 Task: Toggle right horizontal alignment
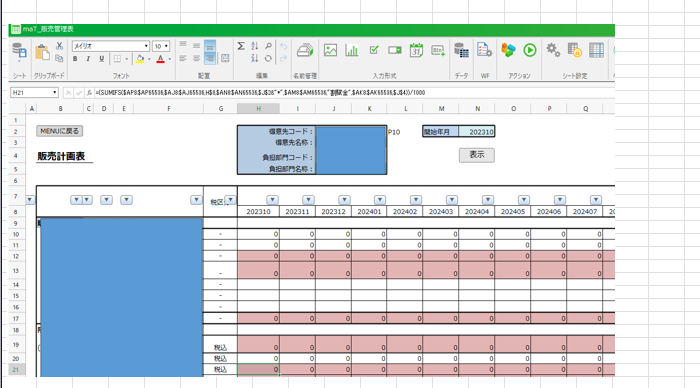[x=210, y=58]
